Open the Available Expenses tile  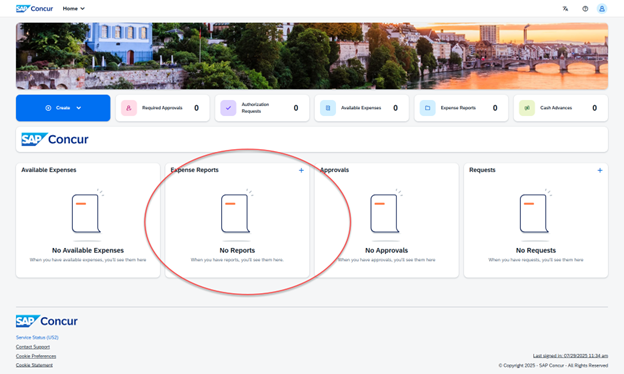tap(362, 108)
